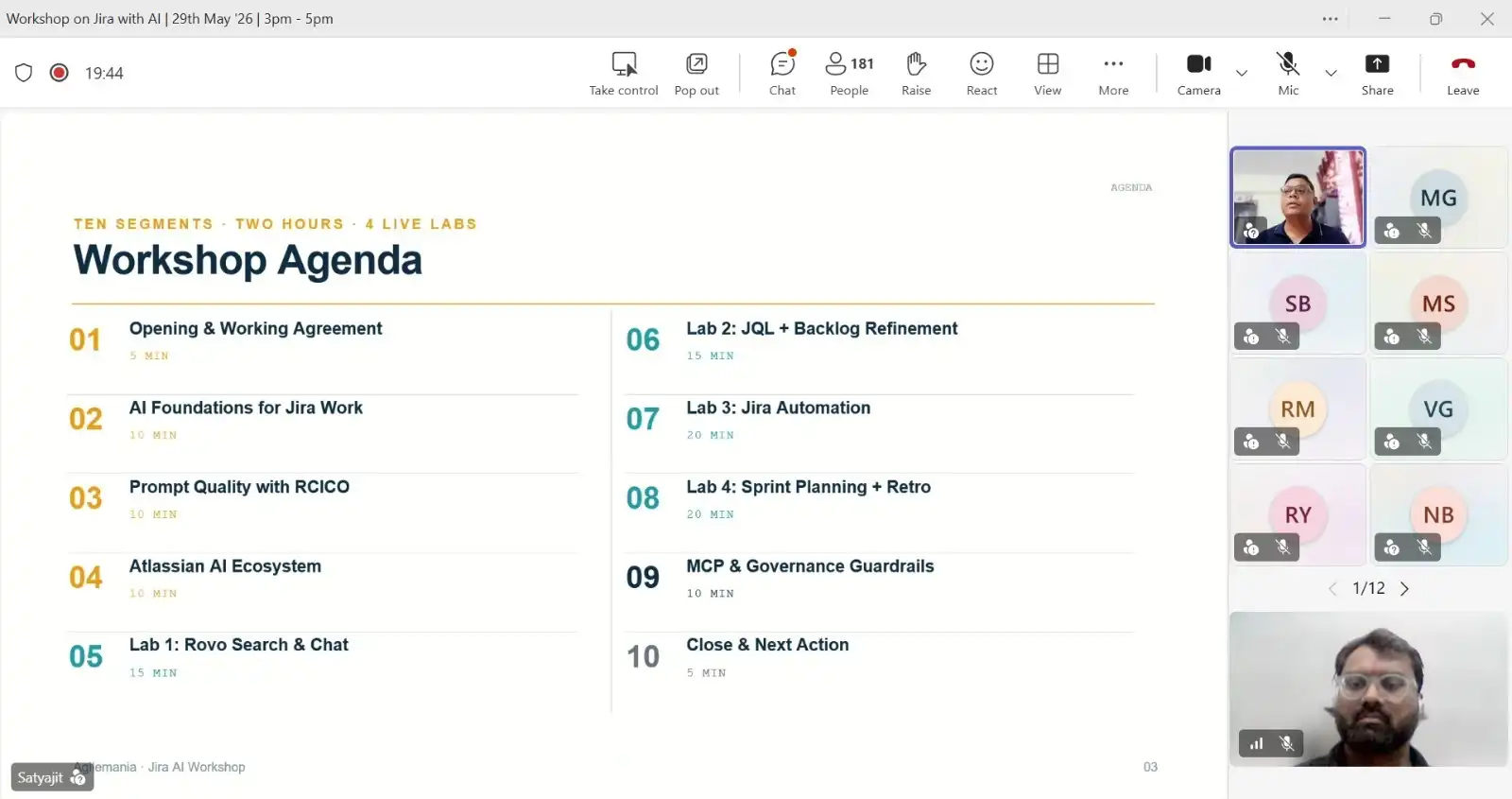Select the NB participant avatar
1512x799 pixels.
(1438, 514)
